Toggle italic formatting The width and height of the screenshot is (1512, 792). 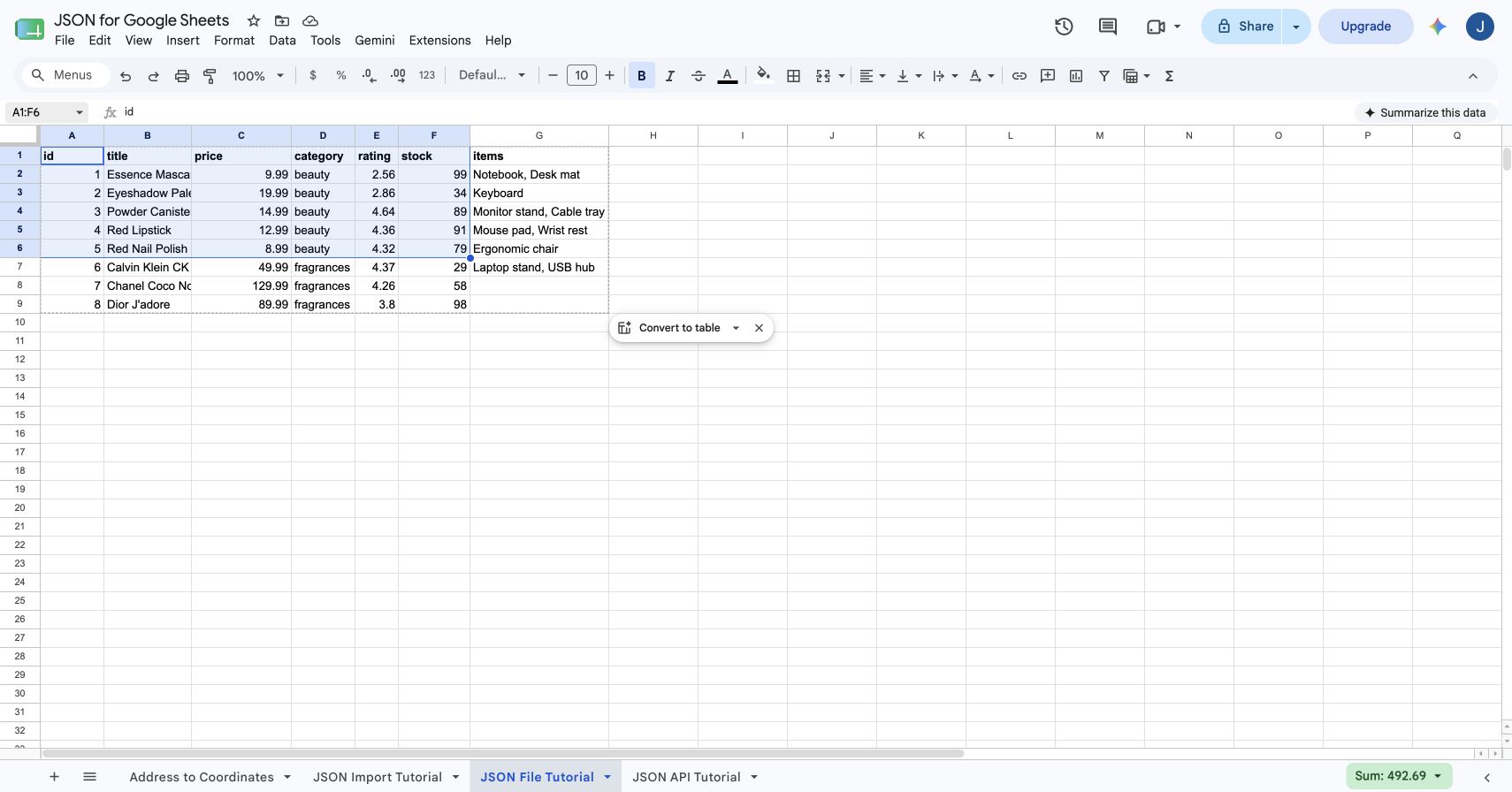pyautogui.click(x=670, y=76)
